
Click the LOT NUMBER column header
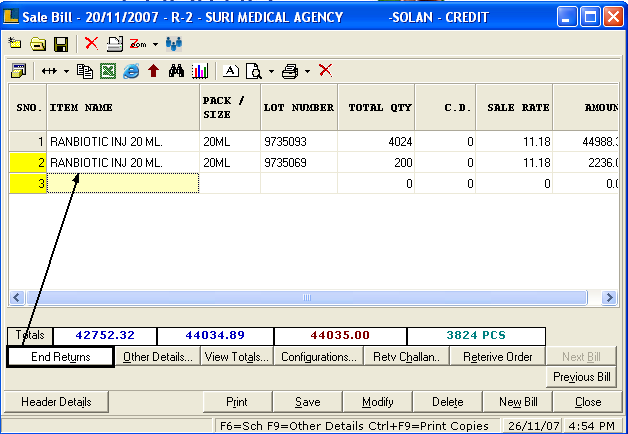coord(299,107)
